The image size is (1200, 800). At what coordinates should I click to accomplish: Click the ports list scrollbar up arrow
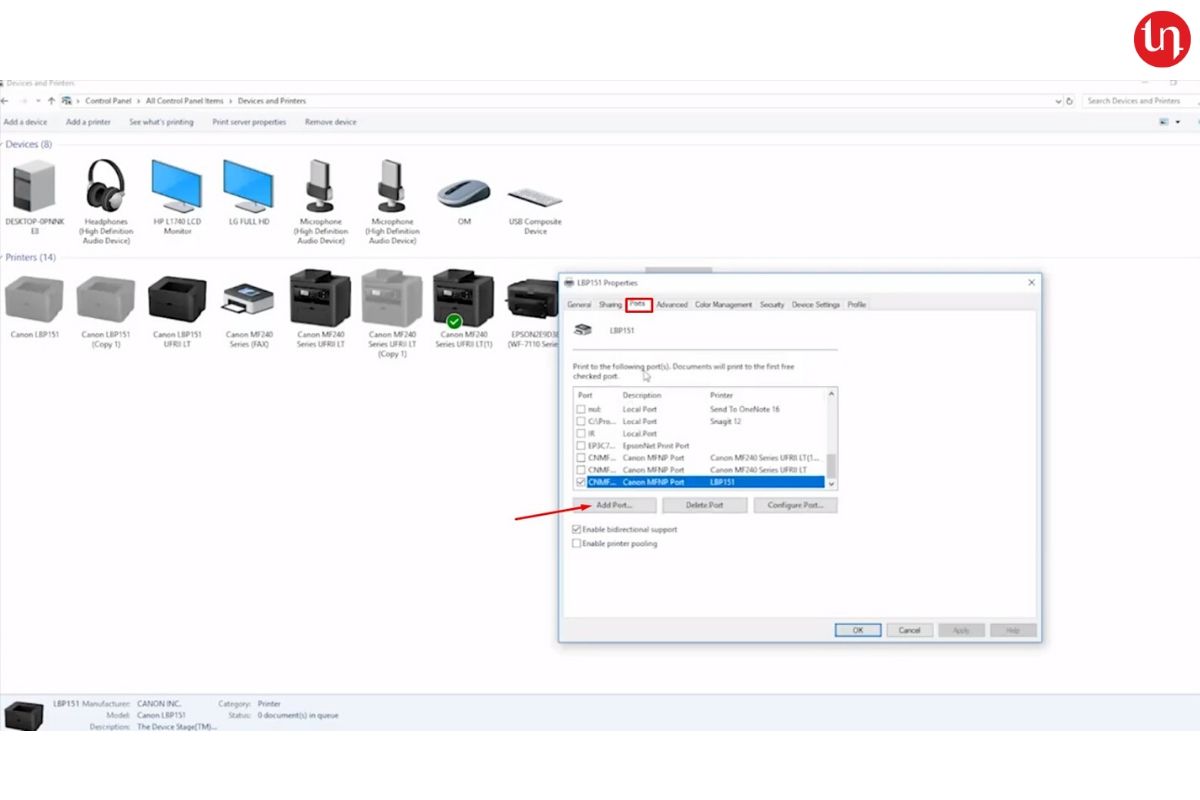[832, 394]
